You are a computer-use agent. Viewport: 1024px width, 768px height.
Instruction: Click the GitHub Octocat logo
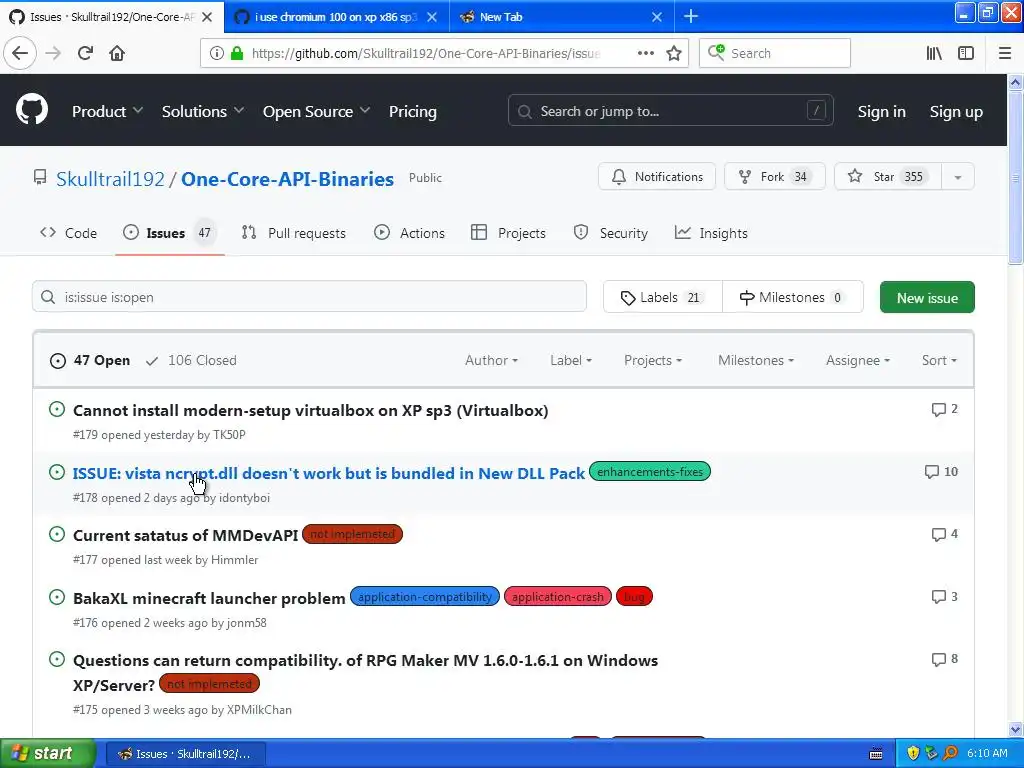32,109
